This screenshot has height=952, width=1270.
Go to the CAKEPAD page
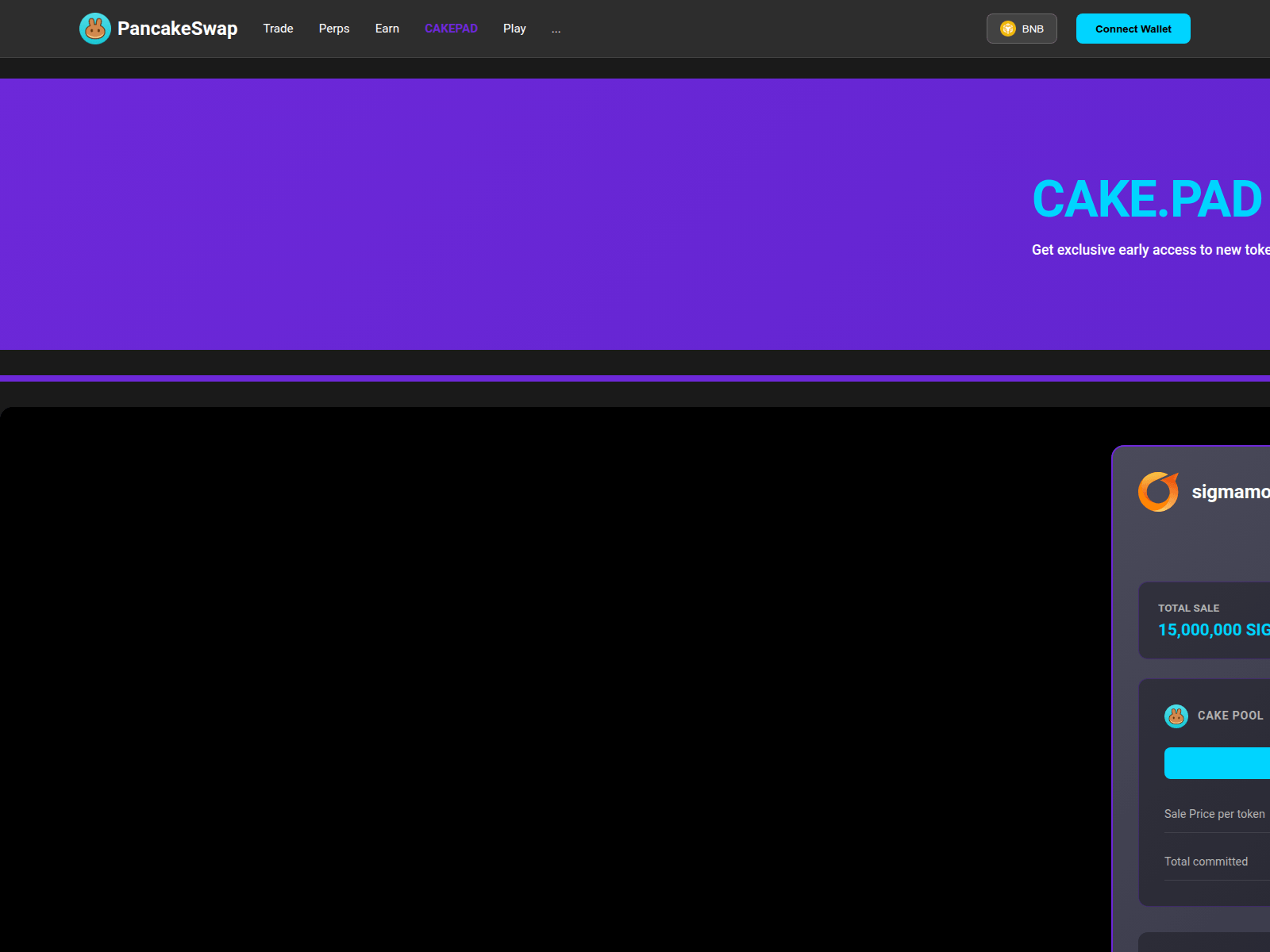click(x=451, y=29)
